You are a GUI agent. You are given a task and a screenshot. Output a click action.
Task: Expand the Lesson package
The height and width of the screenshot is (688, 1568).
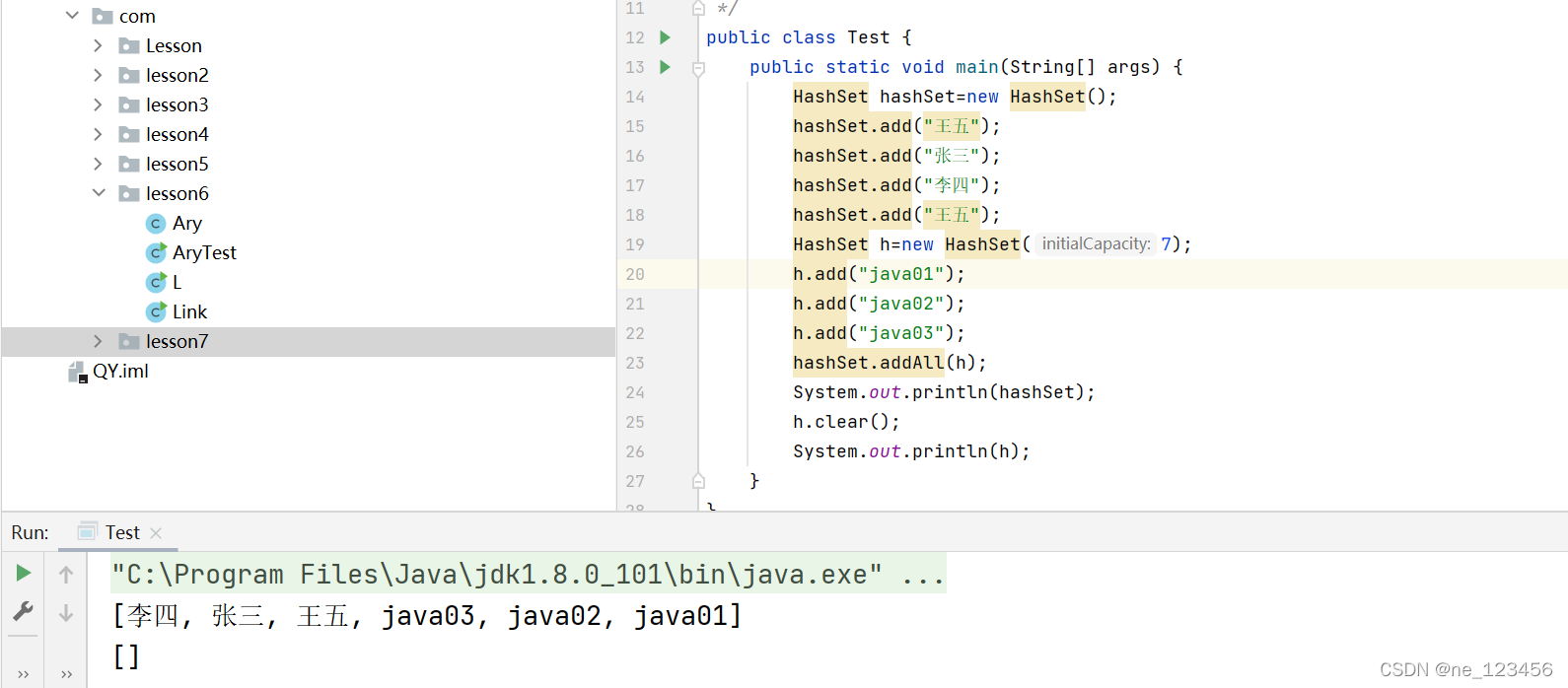coord(98,45)
